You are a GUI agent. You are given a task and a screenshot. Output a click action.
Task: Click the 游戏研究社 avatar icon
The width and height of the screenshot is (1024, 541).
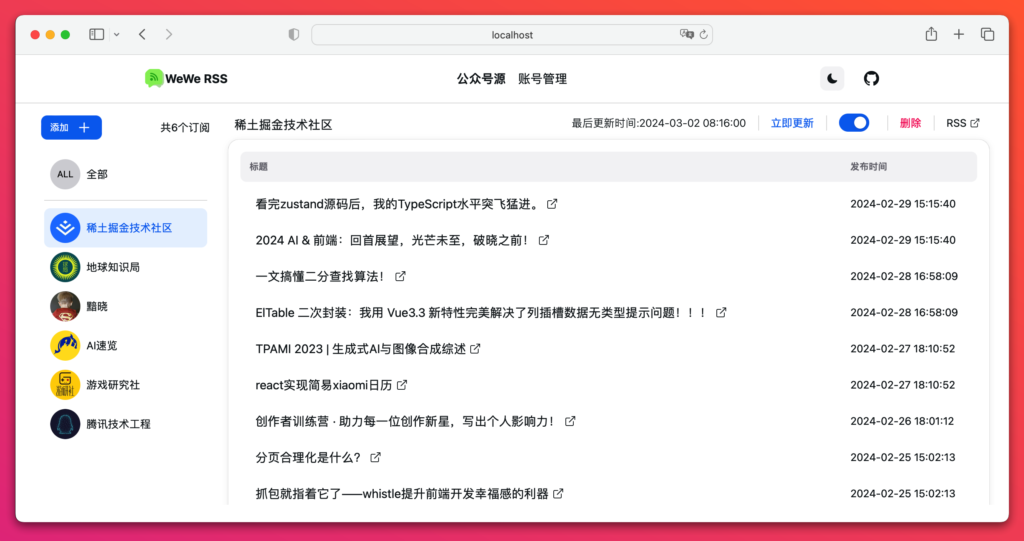[65, 385]
